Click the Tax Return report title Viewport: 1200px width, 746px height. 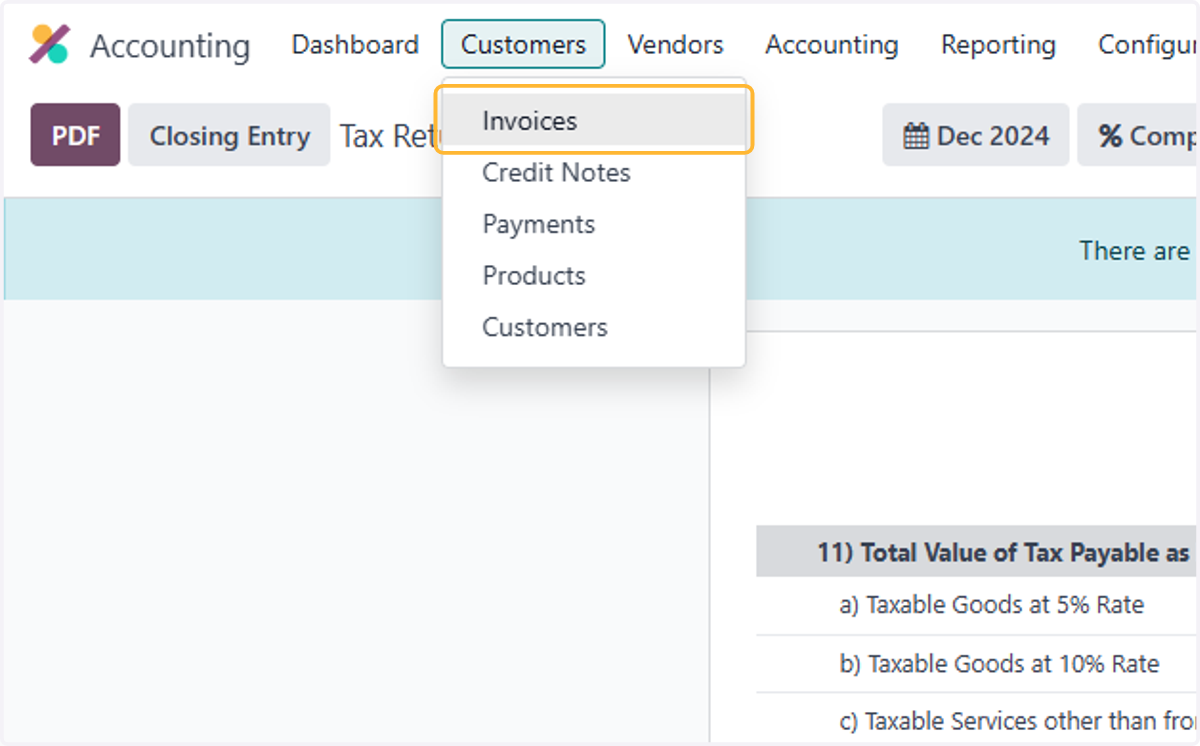(390, 136)
